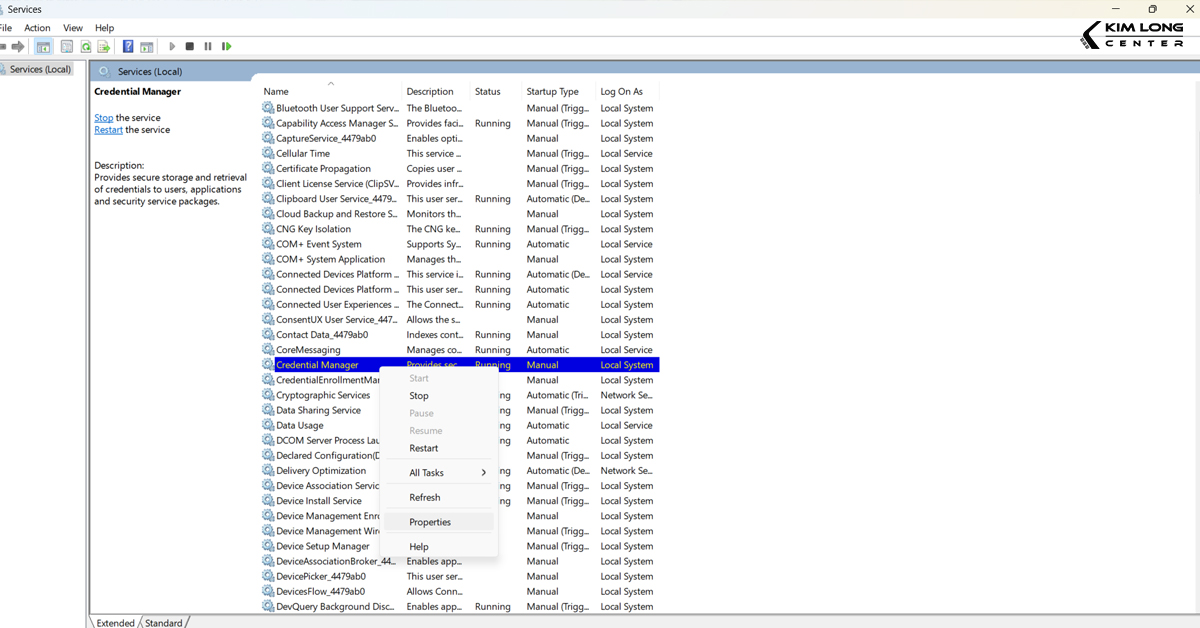1200x628 pixels.
Task: Click the Pause Service toolbar icon
Action: [208, 46]
